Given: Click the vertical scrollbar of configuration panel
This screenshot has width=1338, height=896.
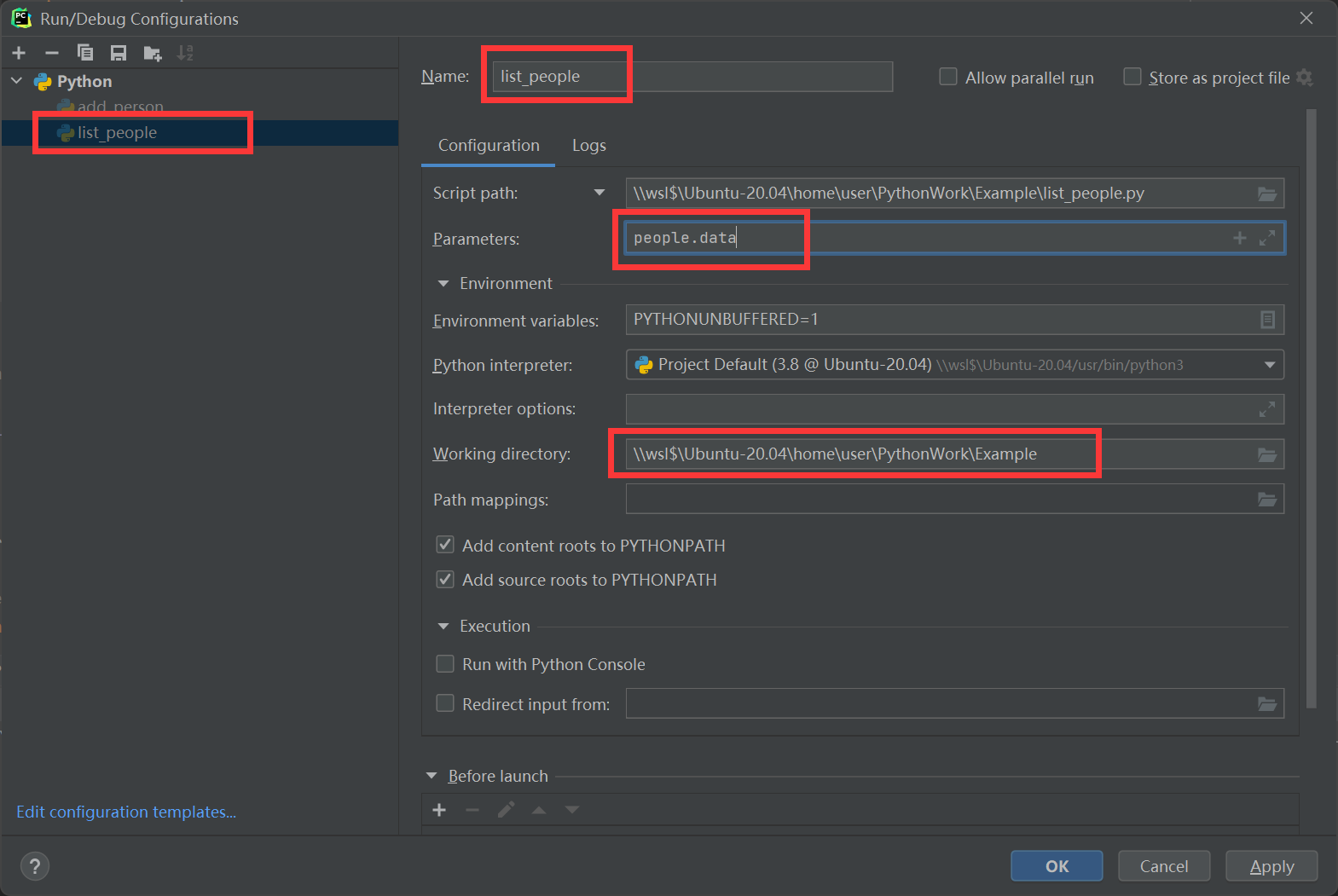Looking at the screenshot, I should point(1312,409).
